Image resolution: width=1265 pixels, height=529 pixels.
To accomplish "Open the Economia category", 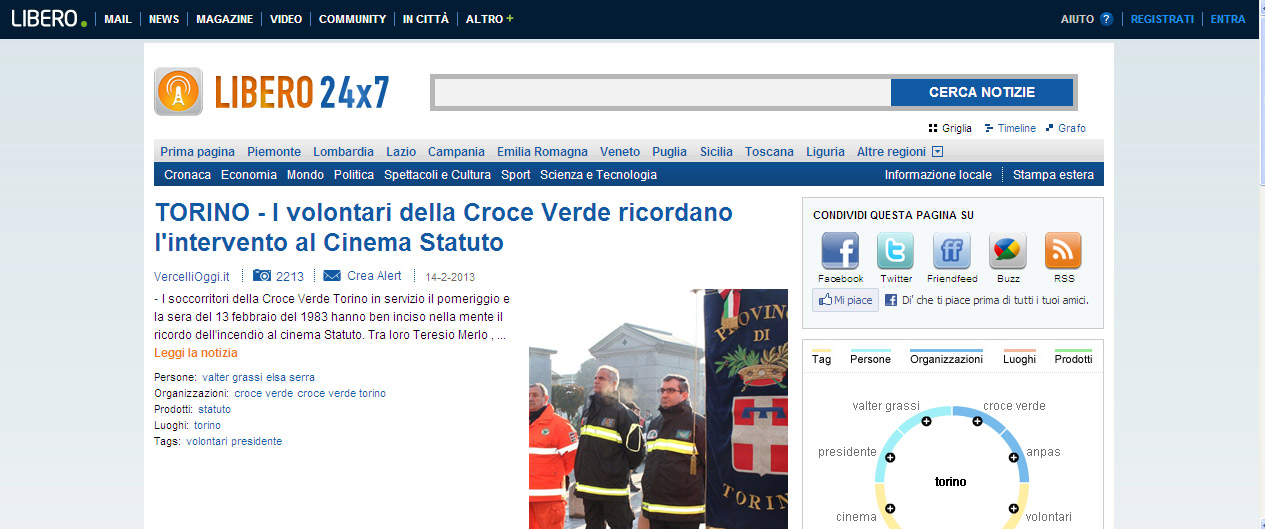I will coord(249,175).
